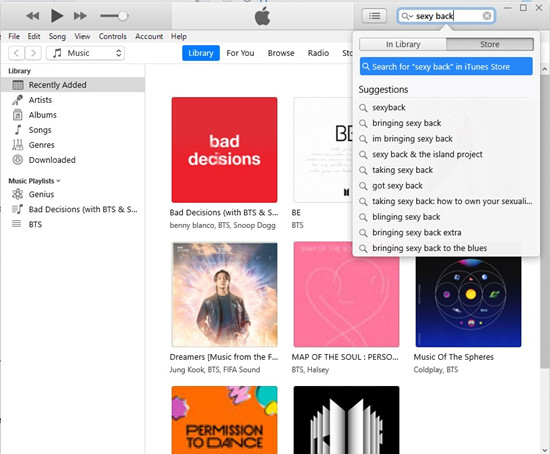The width and height of the screenshot is (550, 454).
Task: Click the rewind previous track button
Action: pos(33,16)
